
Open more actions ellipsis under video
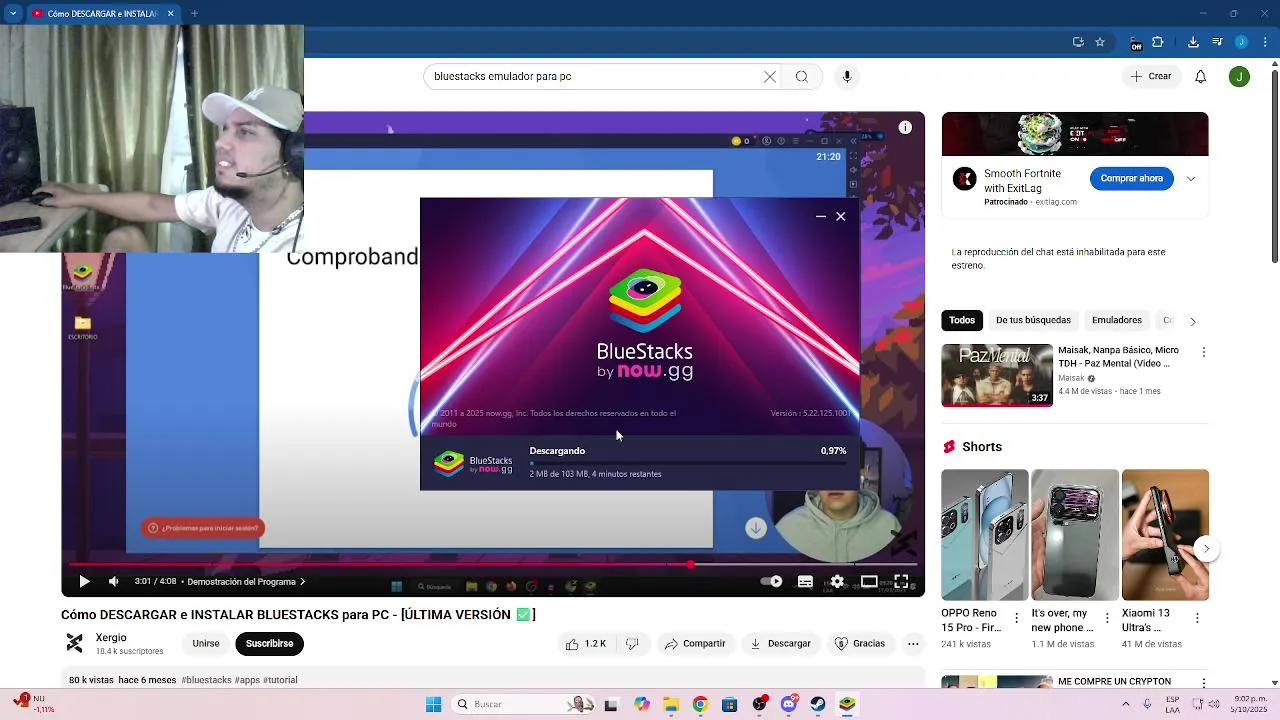[x=913, y=644]
